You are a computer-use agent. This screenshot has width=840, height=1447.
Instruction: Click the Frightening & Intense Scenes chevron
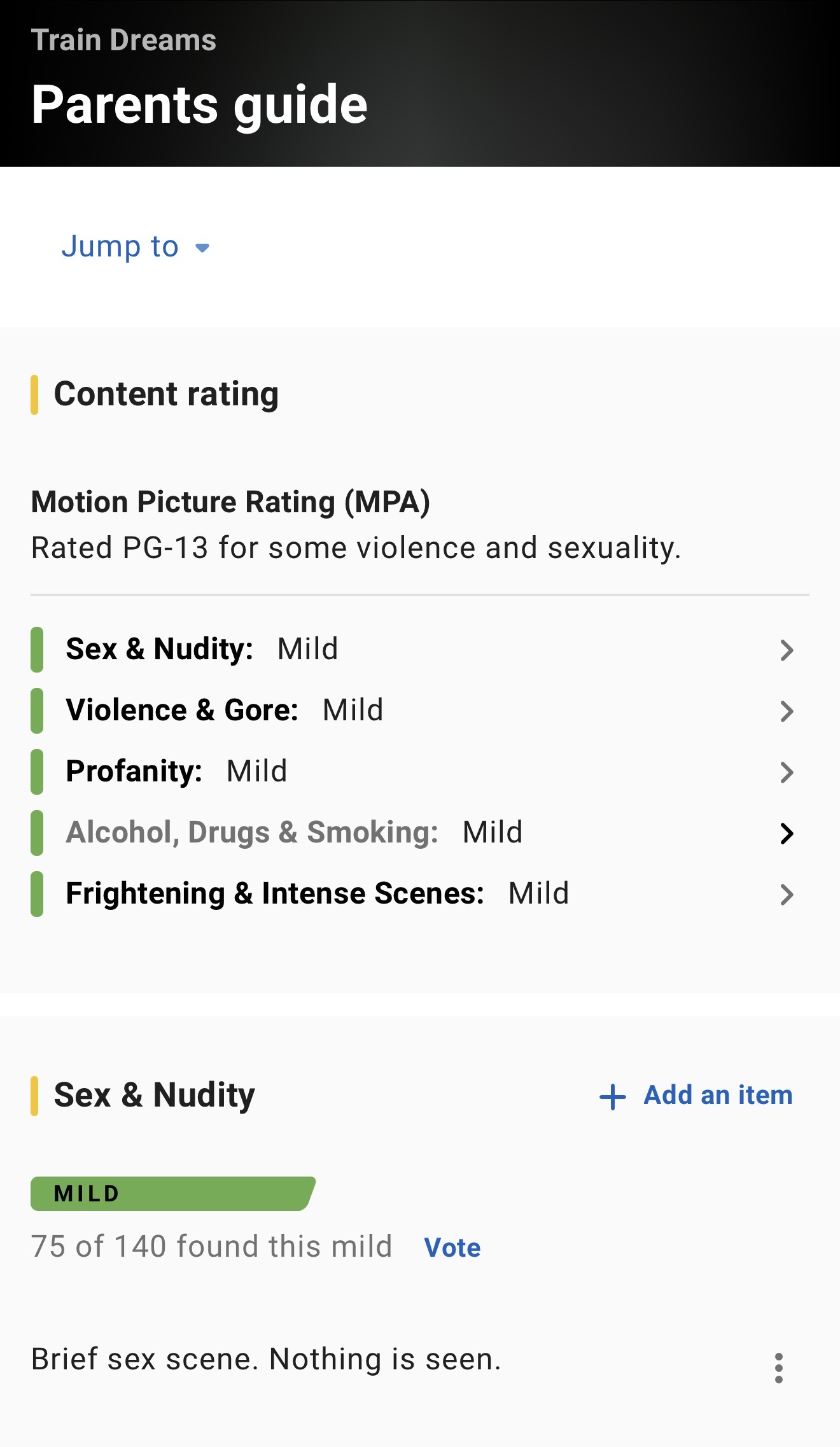click(x=787, y=895)
